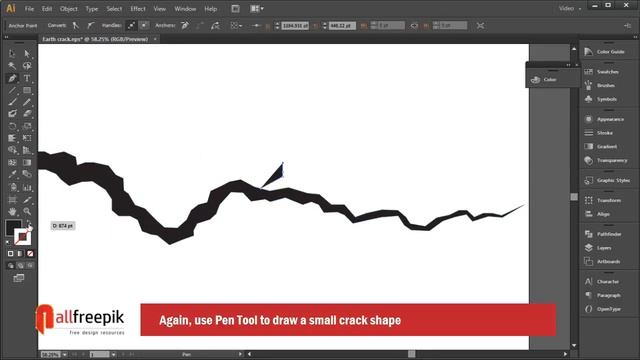Hide handles for multiple selected anchors
640x360 pixels.
144,26
